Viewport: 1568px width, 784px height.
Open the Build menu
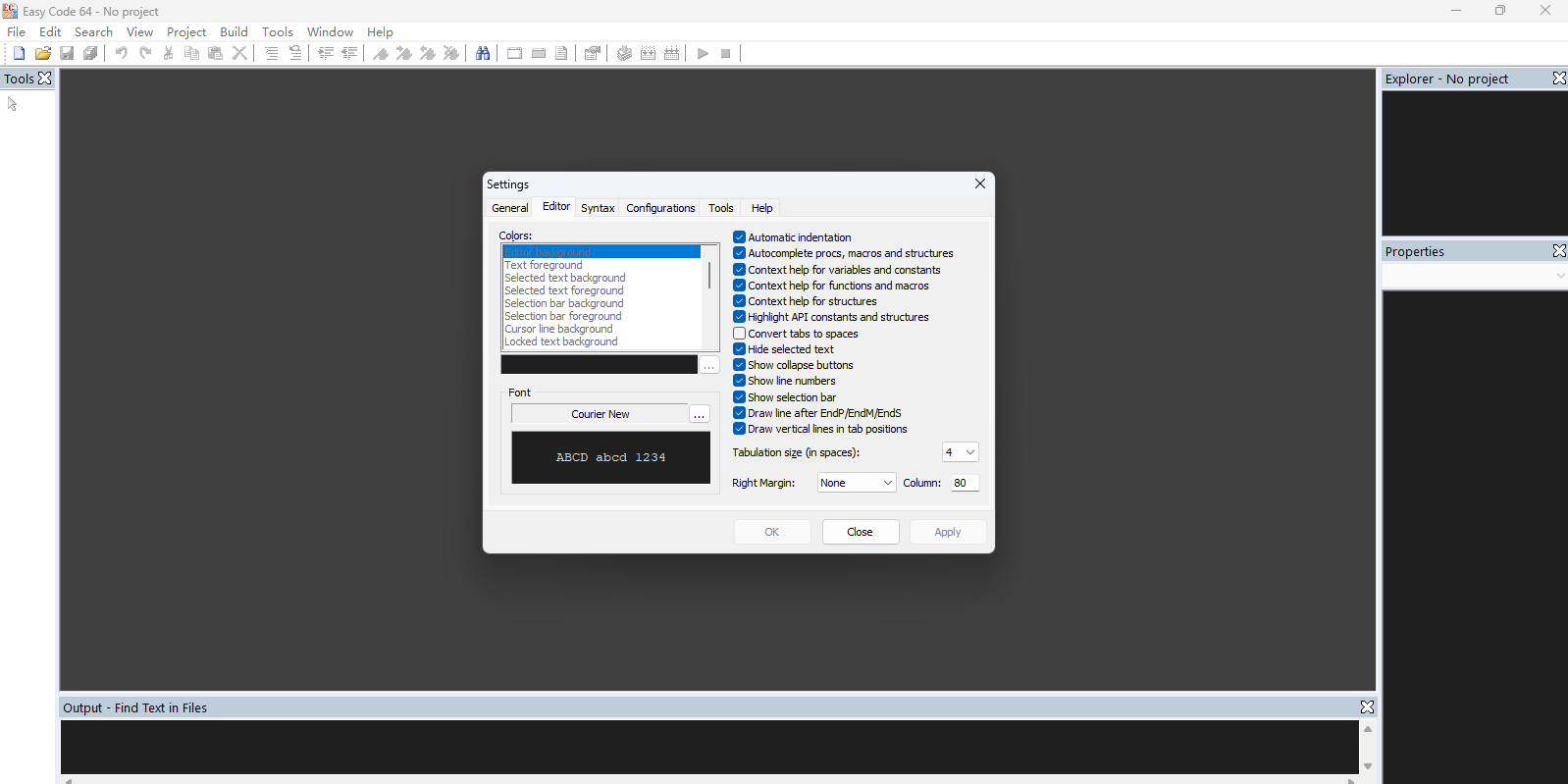point(234,32)
